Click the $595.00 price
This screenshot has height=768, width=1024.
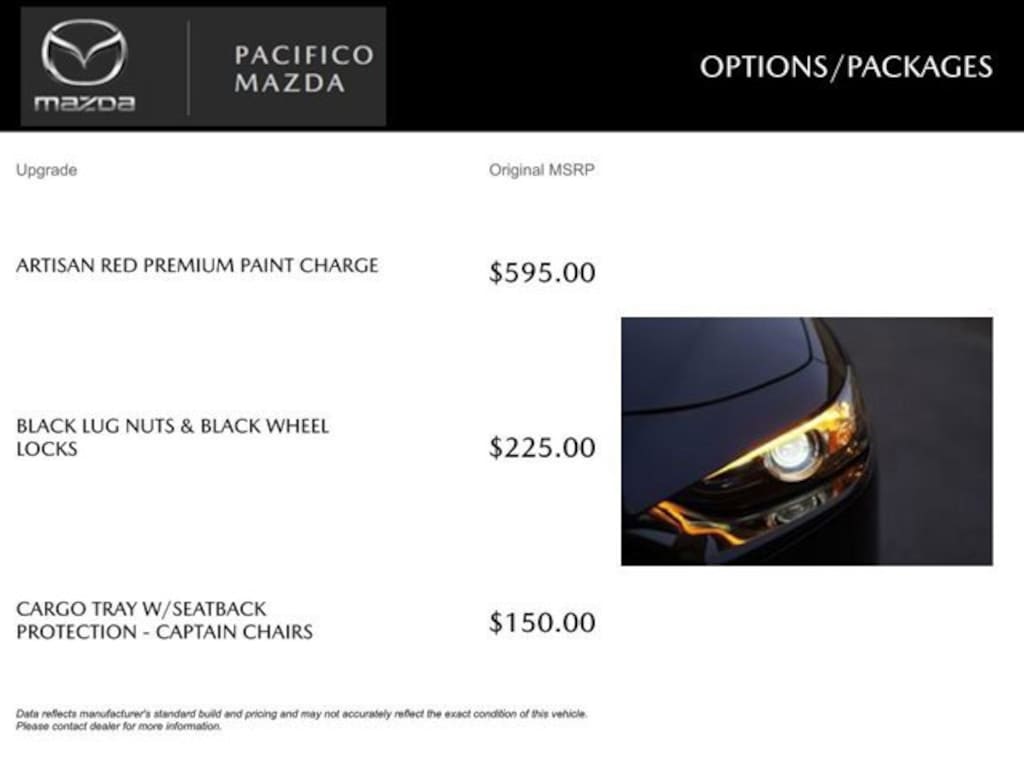(541, 272)
